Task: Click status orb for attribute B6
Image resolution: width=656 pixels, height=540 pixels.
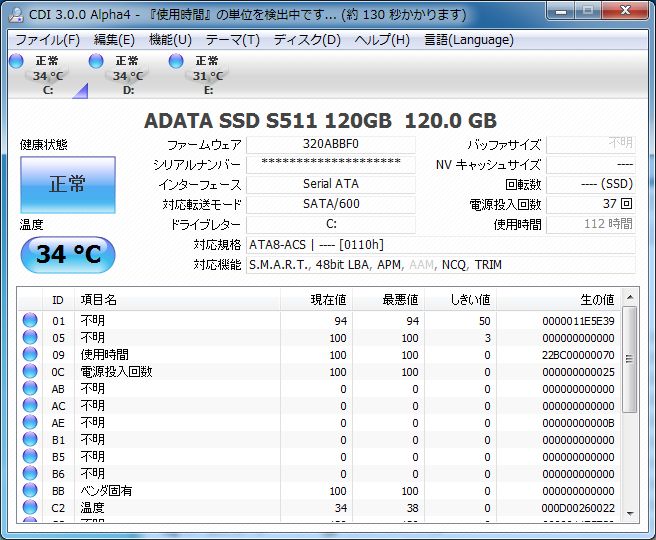Action: coord(30,473)
